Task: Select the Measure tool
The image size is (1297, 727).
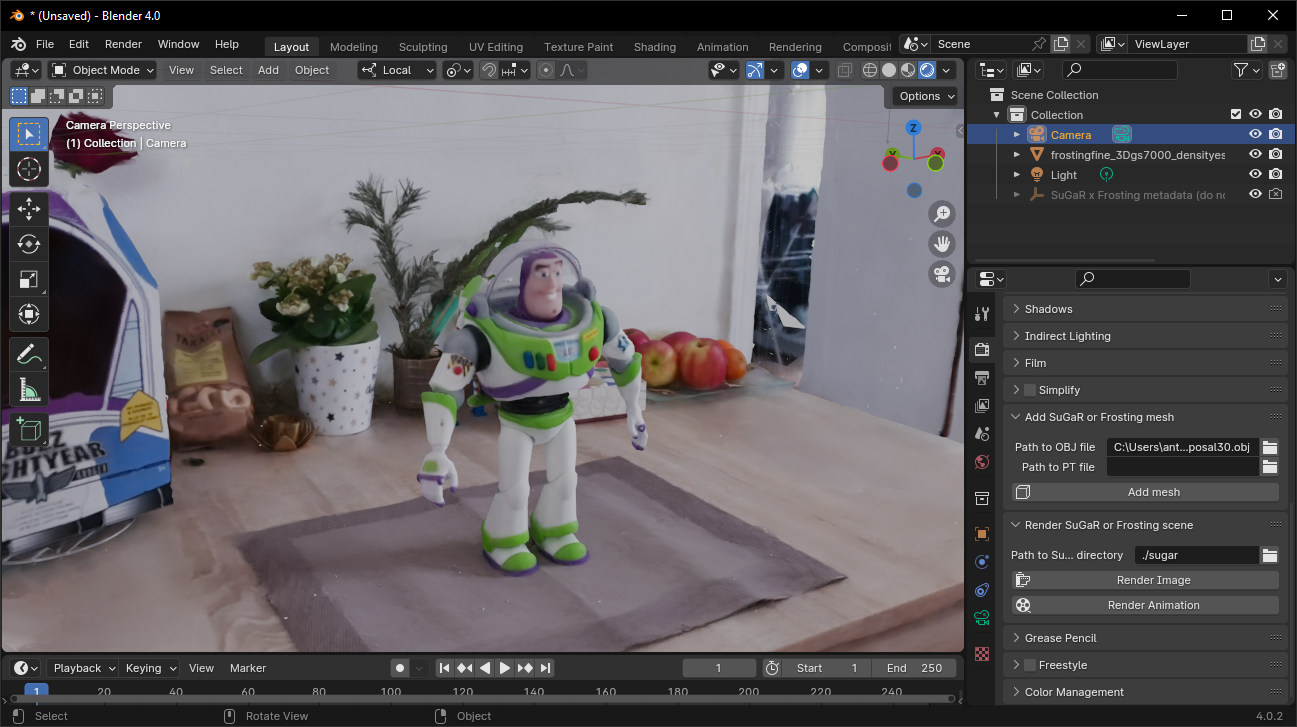Action: point(29,389)
